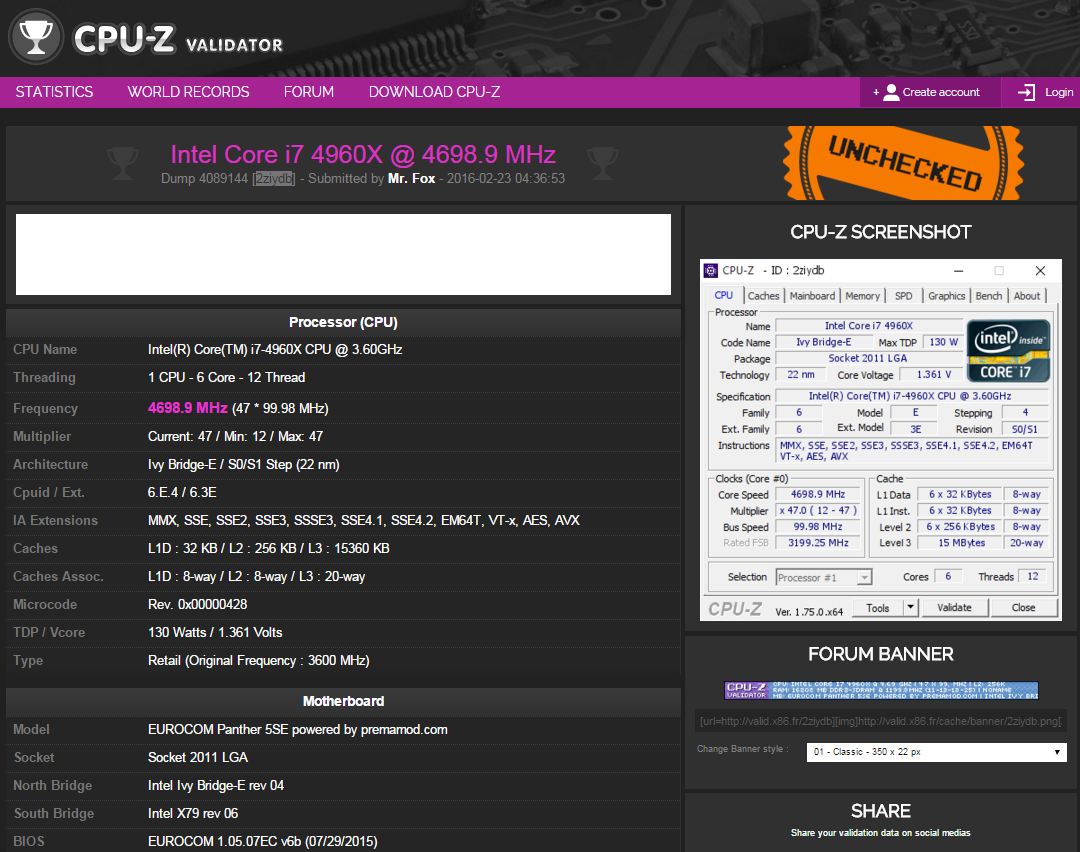Click the Core Speed 4698.9 MHz field
Screen dimensions: 1080x852
coord(818,495)
